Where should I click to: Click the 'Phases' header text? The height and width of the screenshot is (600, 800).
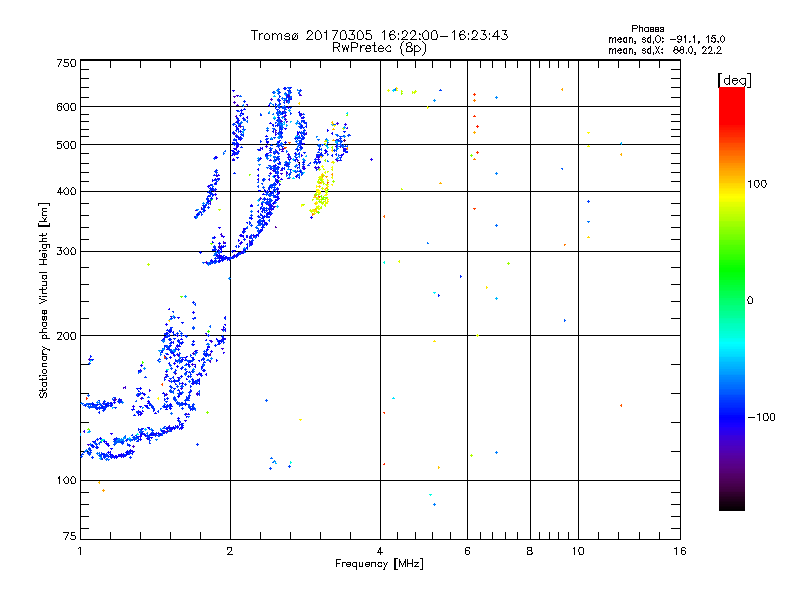click(x=647, y=29)
